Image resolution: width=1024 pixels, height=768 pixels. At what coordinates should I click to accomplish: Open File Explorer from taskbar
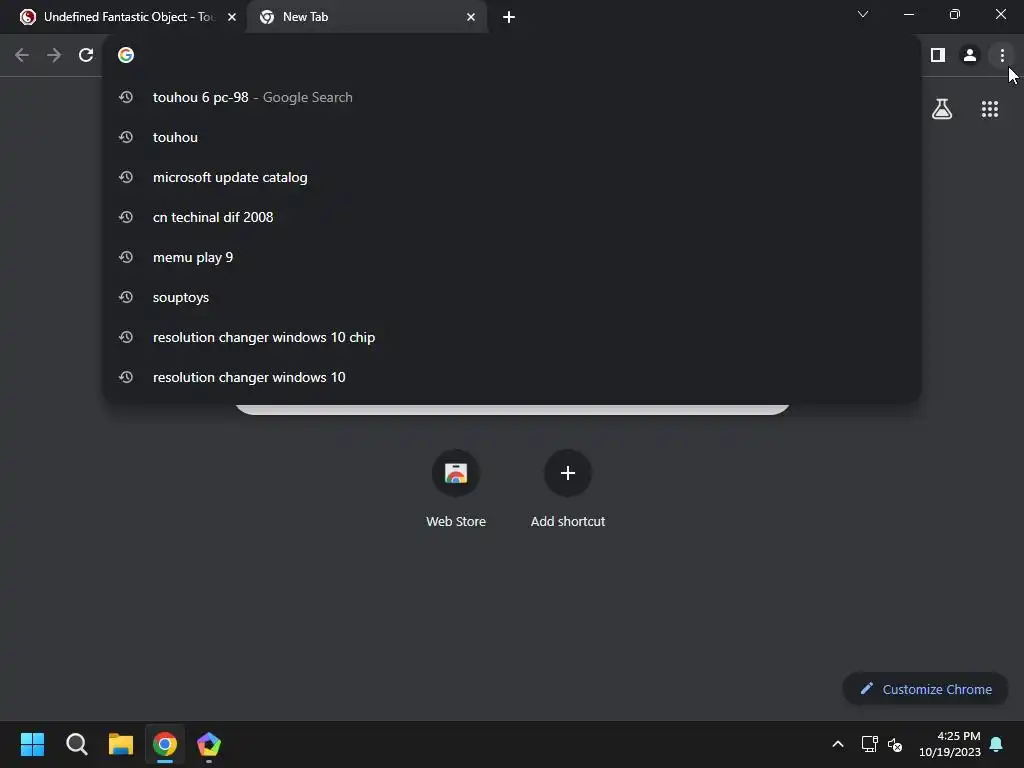(x=121, y=744)
